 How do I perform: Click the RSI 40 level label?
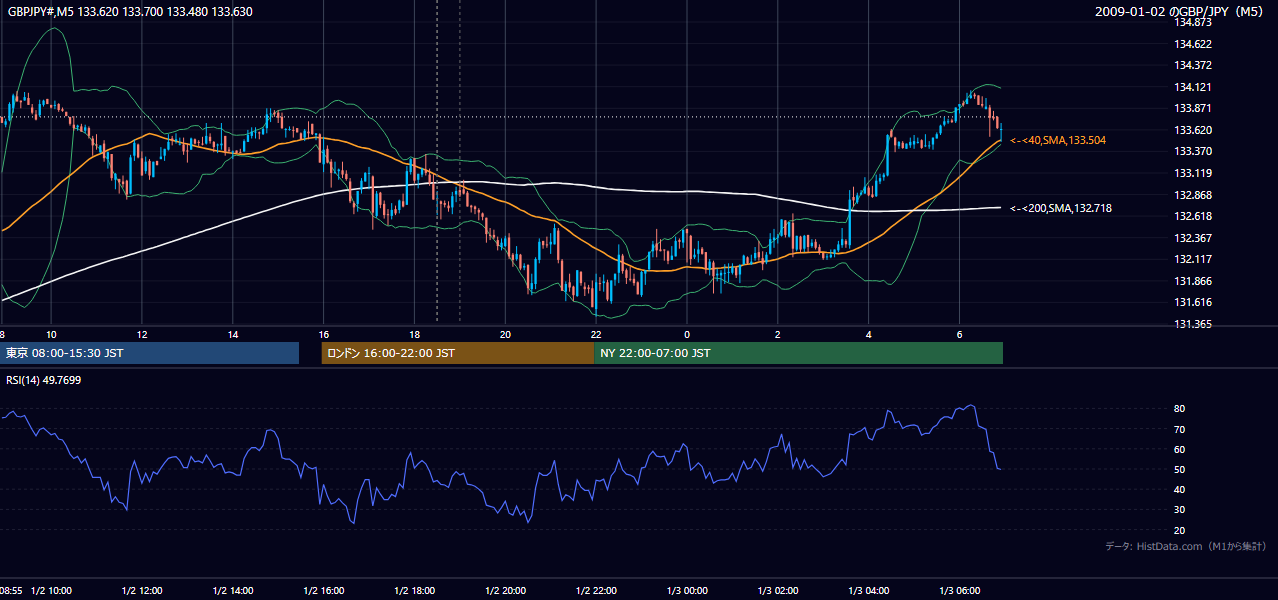click(x=1180, y=489)
